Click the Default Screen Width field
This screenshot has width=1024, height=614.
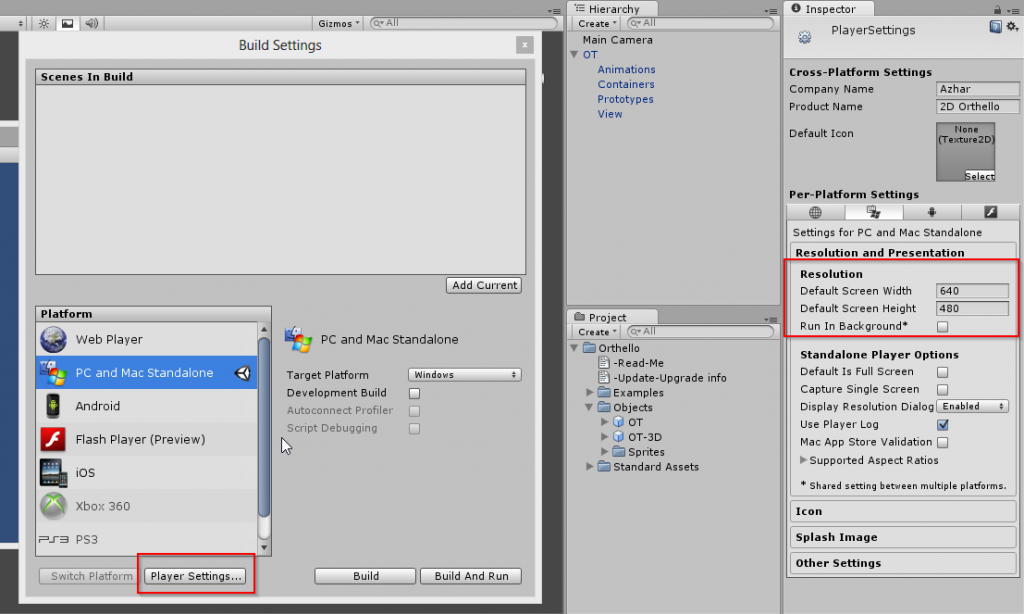974,291
